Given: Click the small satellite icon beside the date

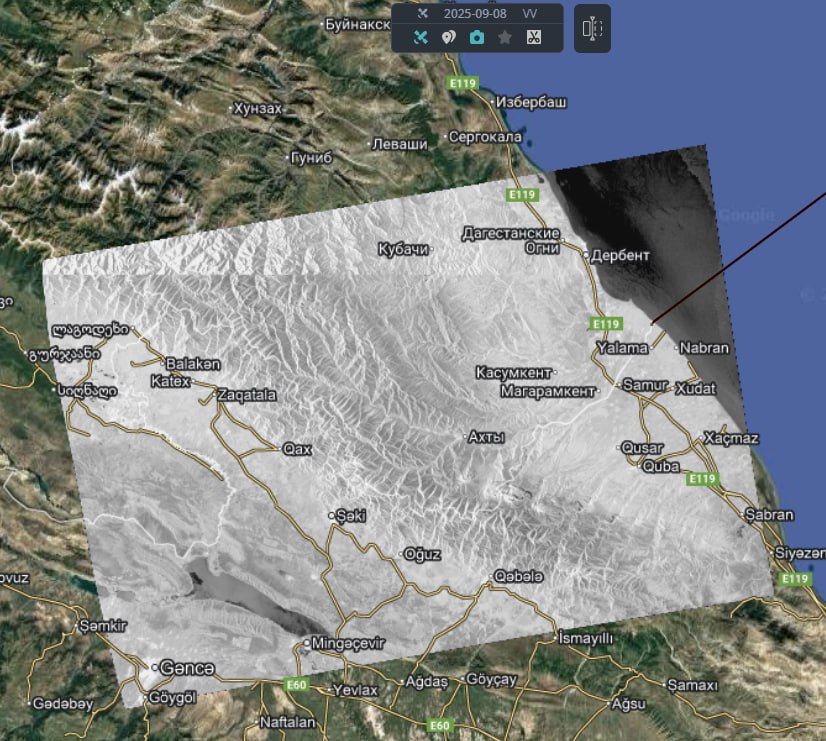Looking at the screenshot, I should (423, 14).
